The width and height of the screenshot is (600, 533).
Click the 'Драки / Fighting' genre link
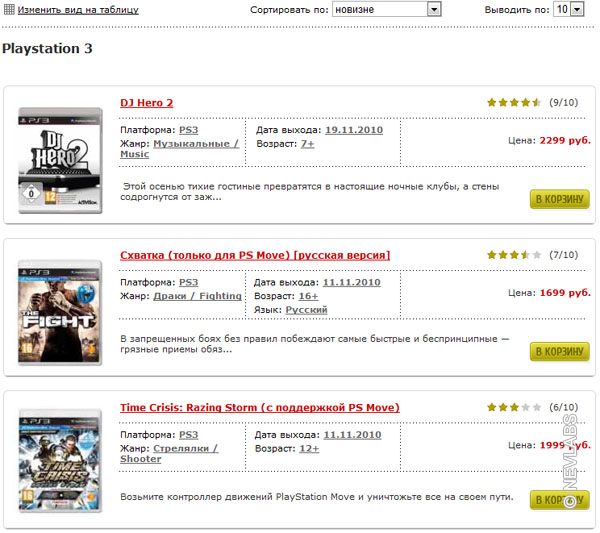[x=197, y=296]
